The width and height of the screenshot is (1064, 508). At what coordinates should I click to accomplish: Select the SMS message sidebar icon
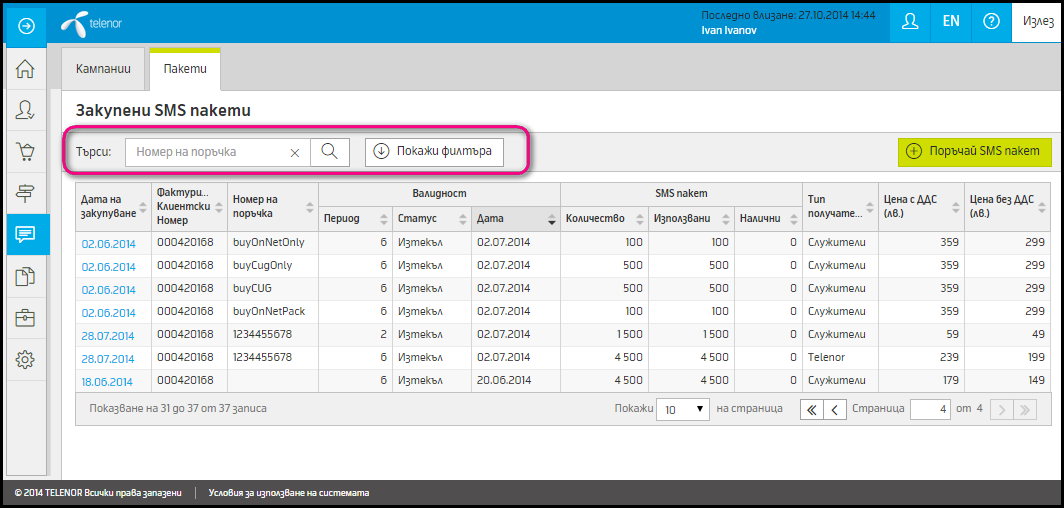26,235
